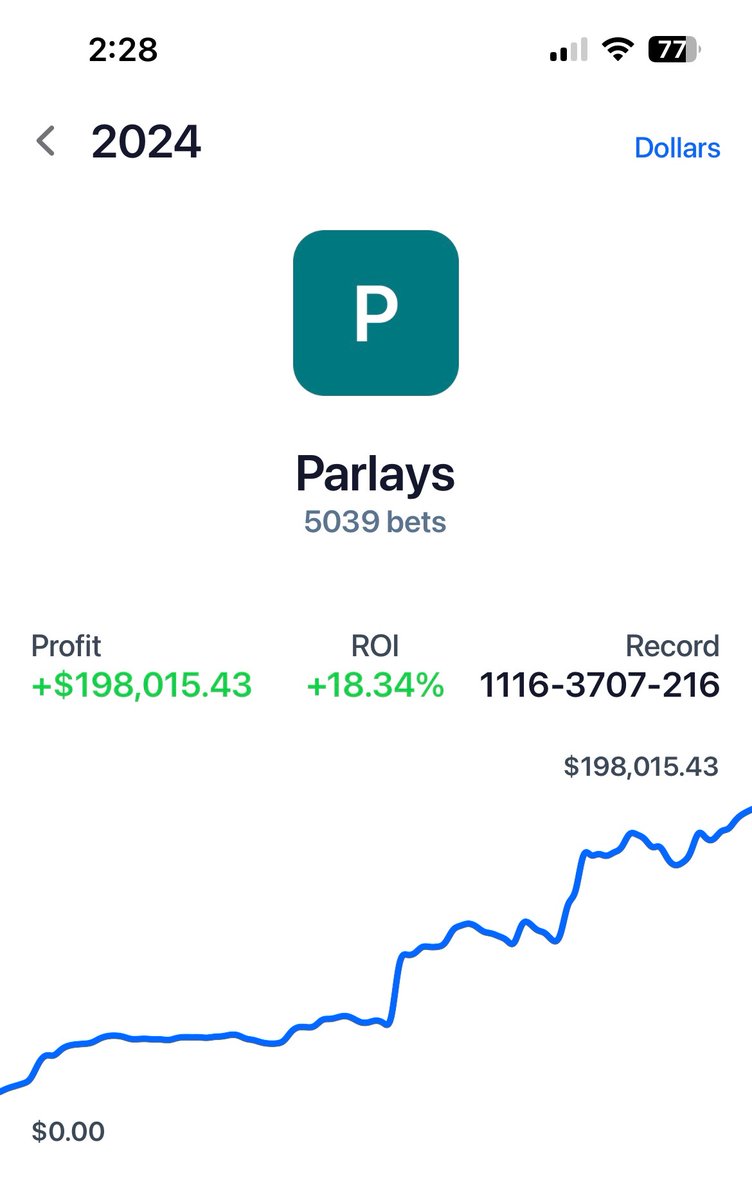Switch units using the Dollars link
752x1200 pixels.
[677, 148]
